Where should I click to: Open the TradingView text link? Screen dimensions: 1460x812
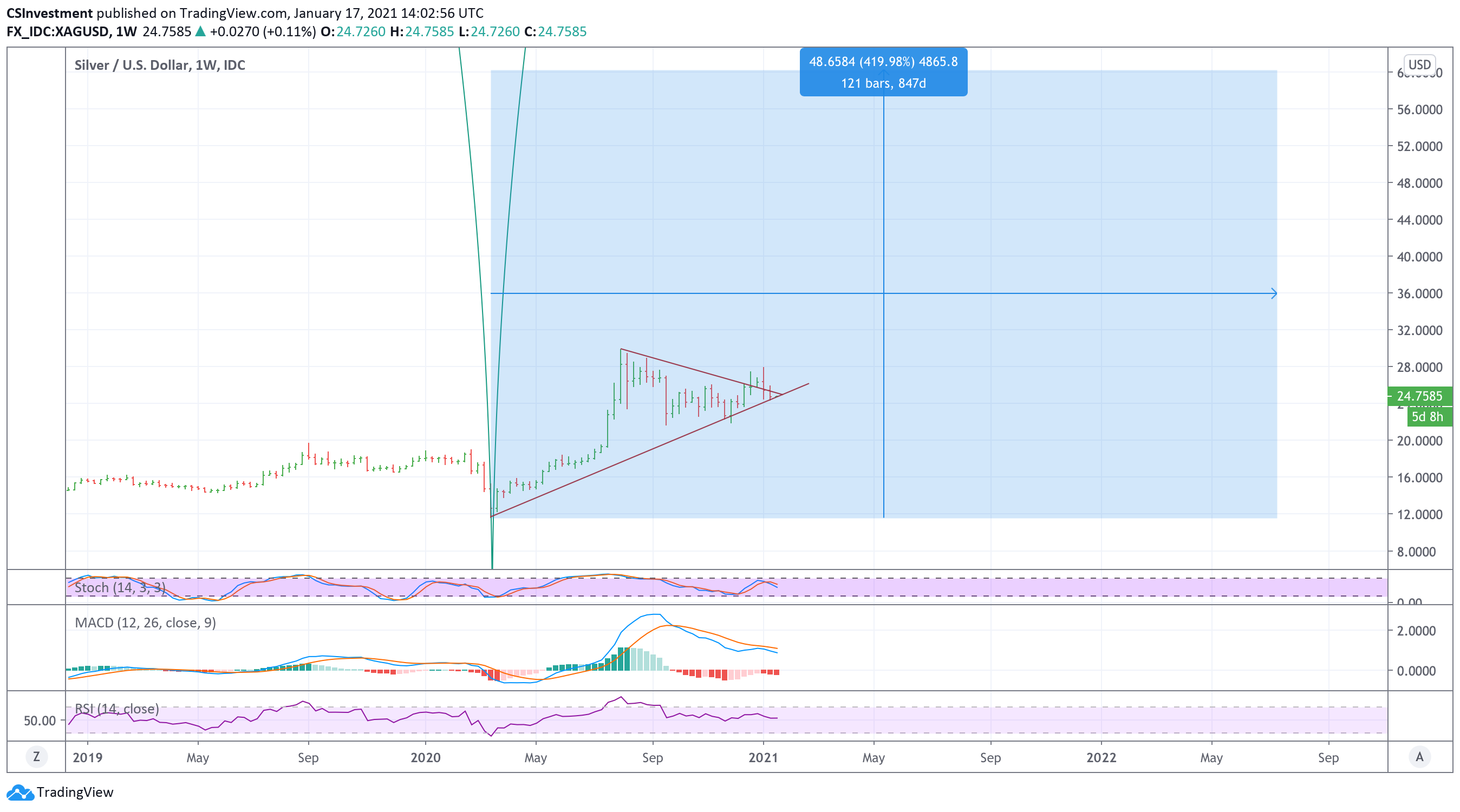75,792
